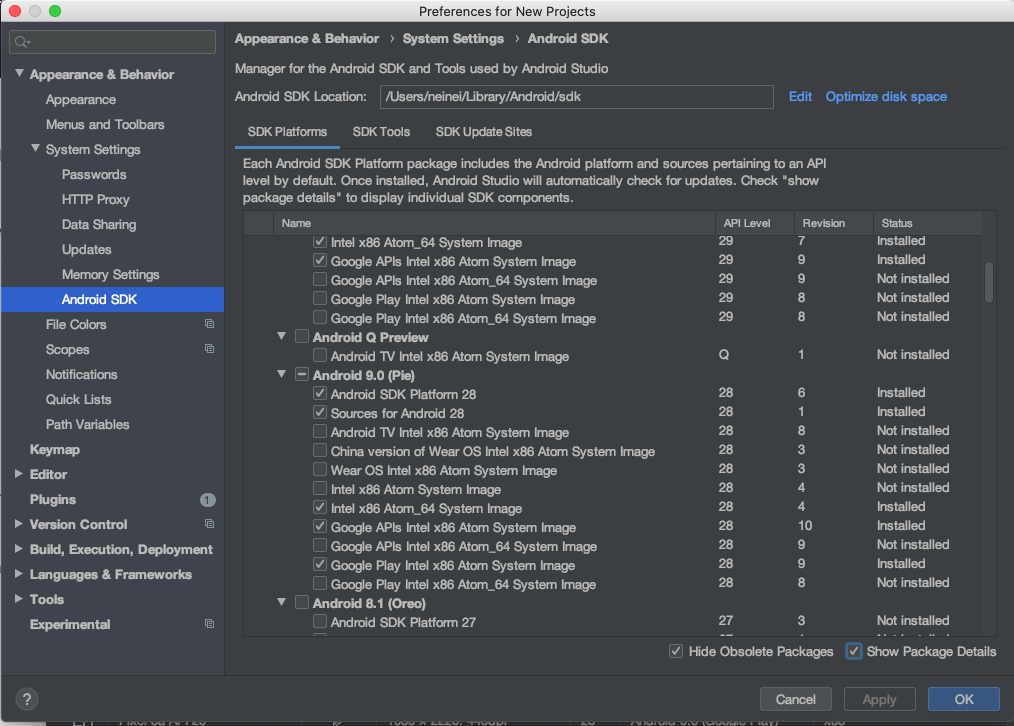This screenshot has height=726, width=1014.
Task: Click the Apply button
Action: (x=879, y=699)
